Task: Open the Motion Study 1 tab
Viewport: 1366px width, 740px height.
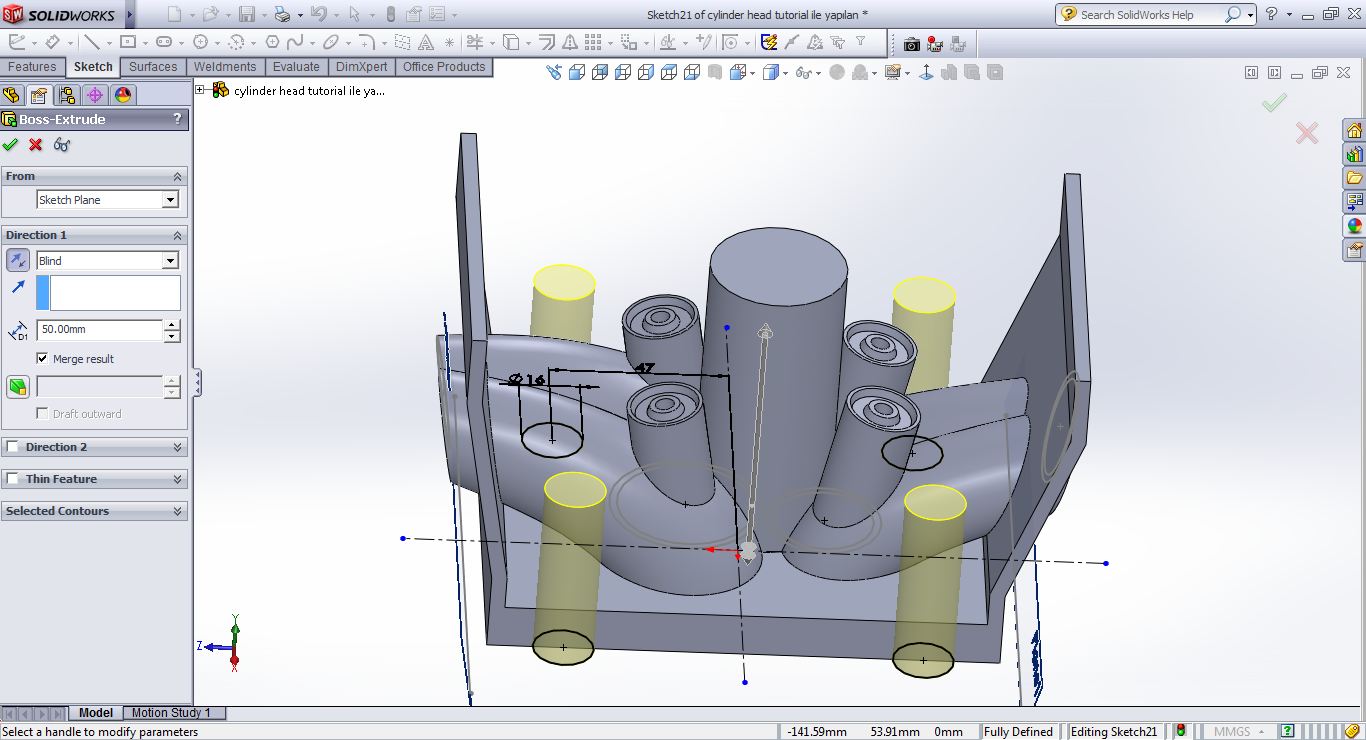Action: (172, 713)
